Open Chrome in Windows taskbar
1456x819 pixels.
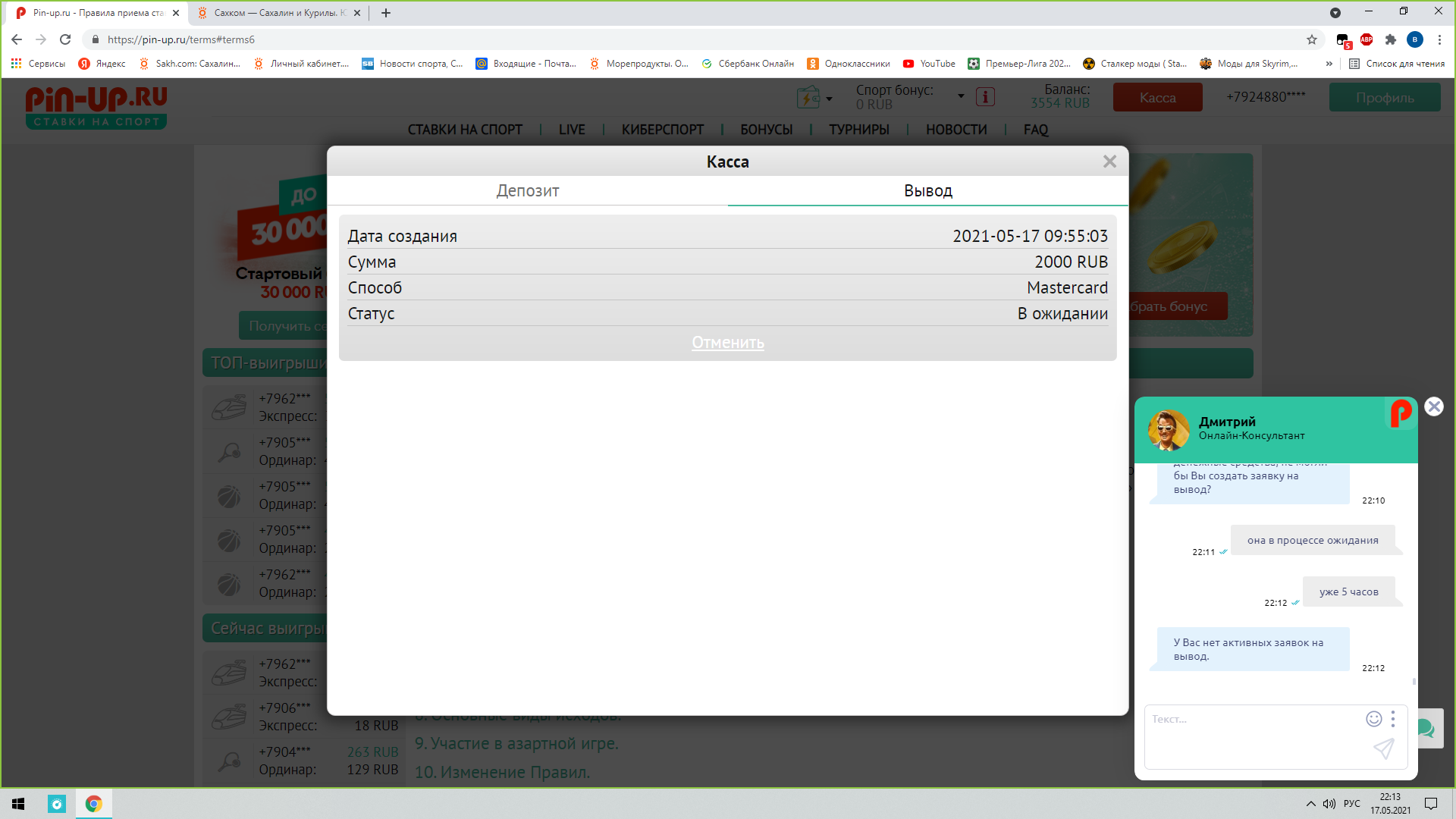tap(94, 804)
